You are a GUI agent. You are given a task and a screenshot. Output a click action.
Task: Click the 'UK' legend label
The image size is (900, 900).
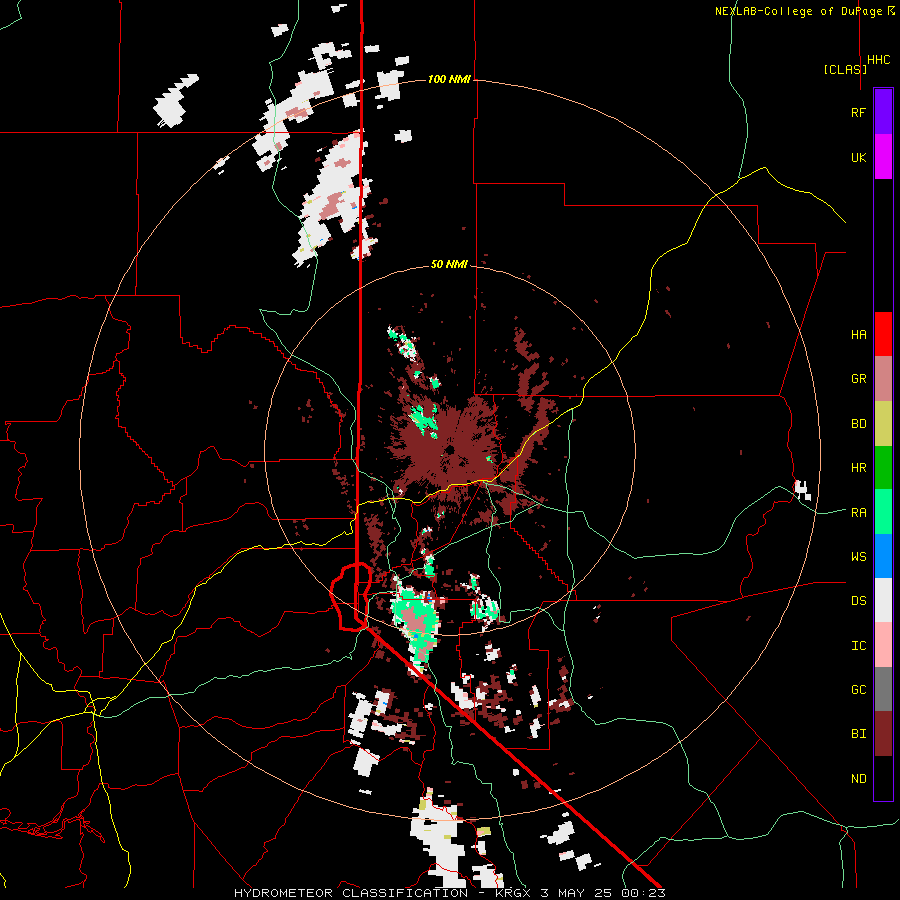coord(858,157)
